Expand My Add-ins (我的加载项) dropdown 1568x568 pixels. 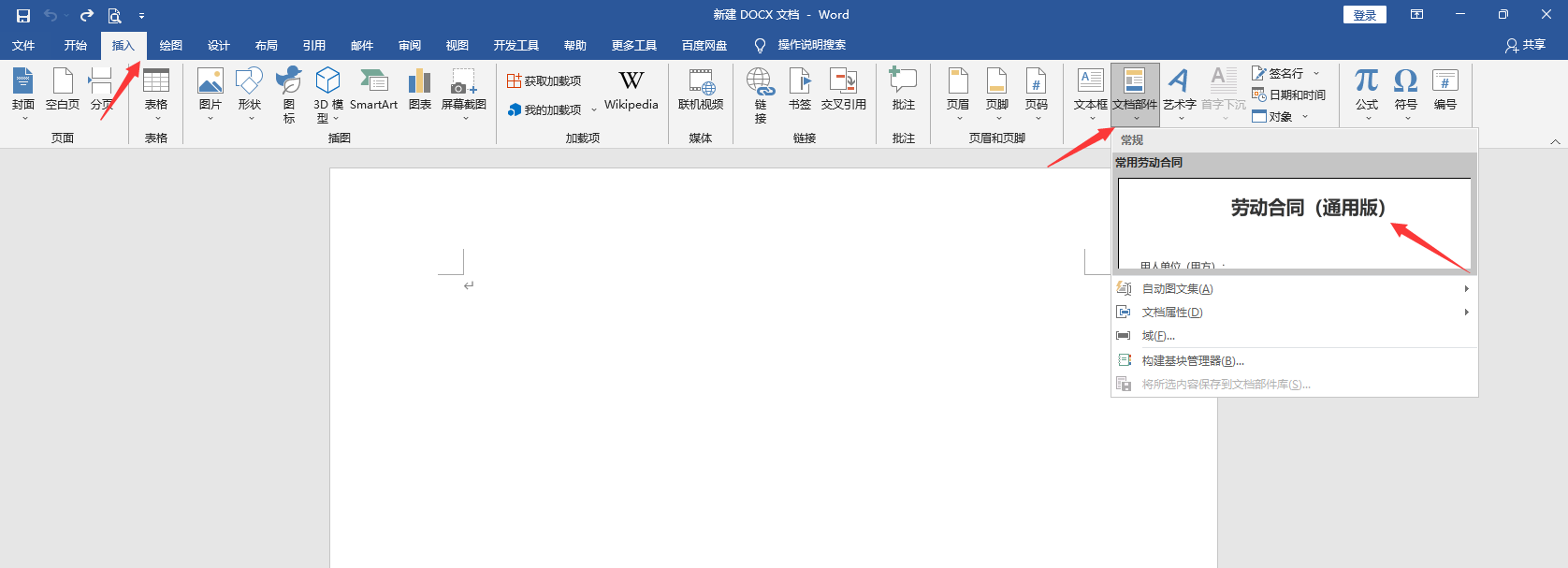point(594,109)
